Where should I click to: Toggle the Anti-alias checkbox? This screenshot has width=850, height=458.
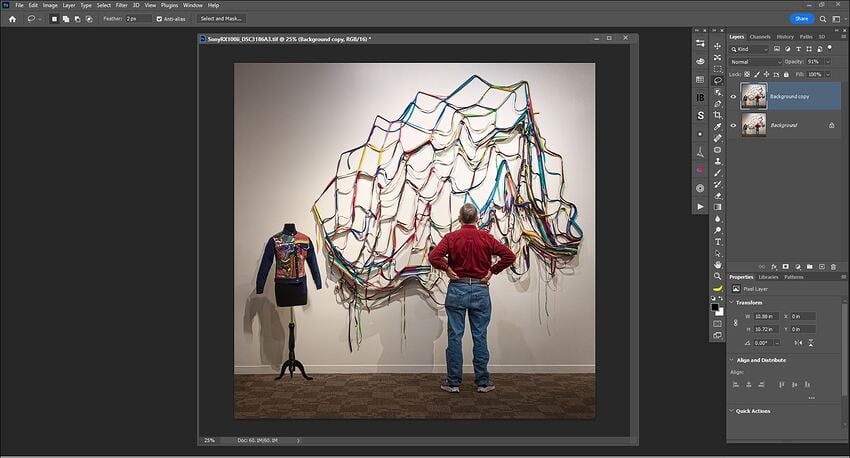click(158, 18)
